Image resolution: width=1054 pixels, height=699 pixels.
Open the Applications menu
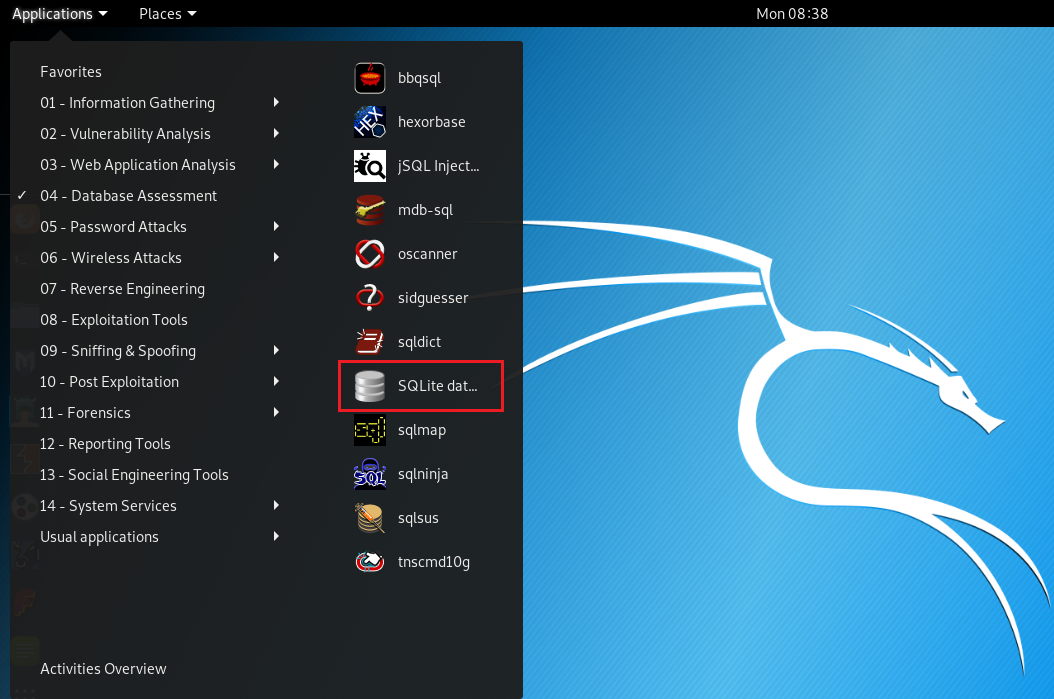click(60, 13)
